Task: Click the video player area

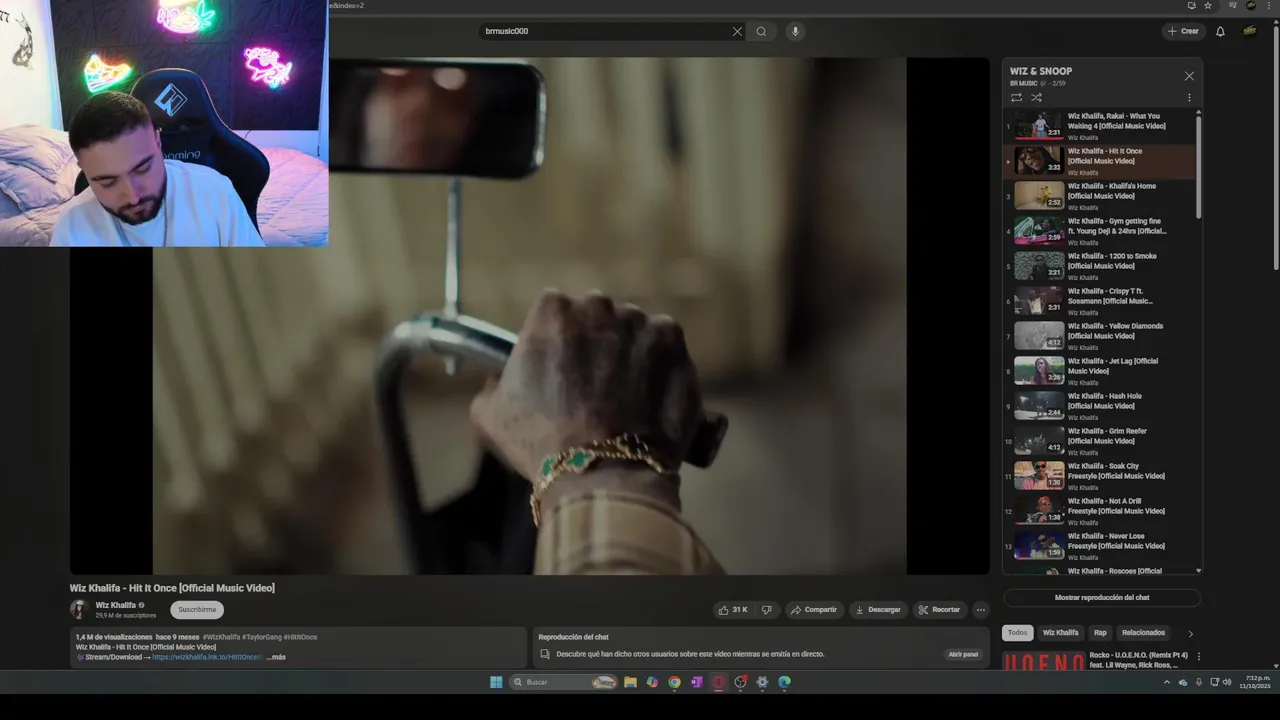Action: pyautogui.click(x=529, y=316)
